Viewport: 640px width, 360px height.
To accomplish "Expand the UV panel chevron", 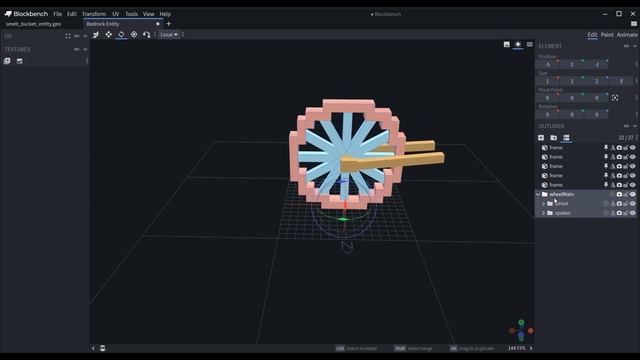I will pyautogui.click(x=85, y=36).
